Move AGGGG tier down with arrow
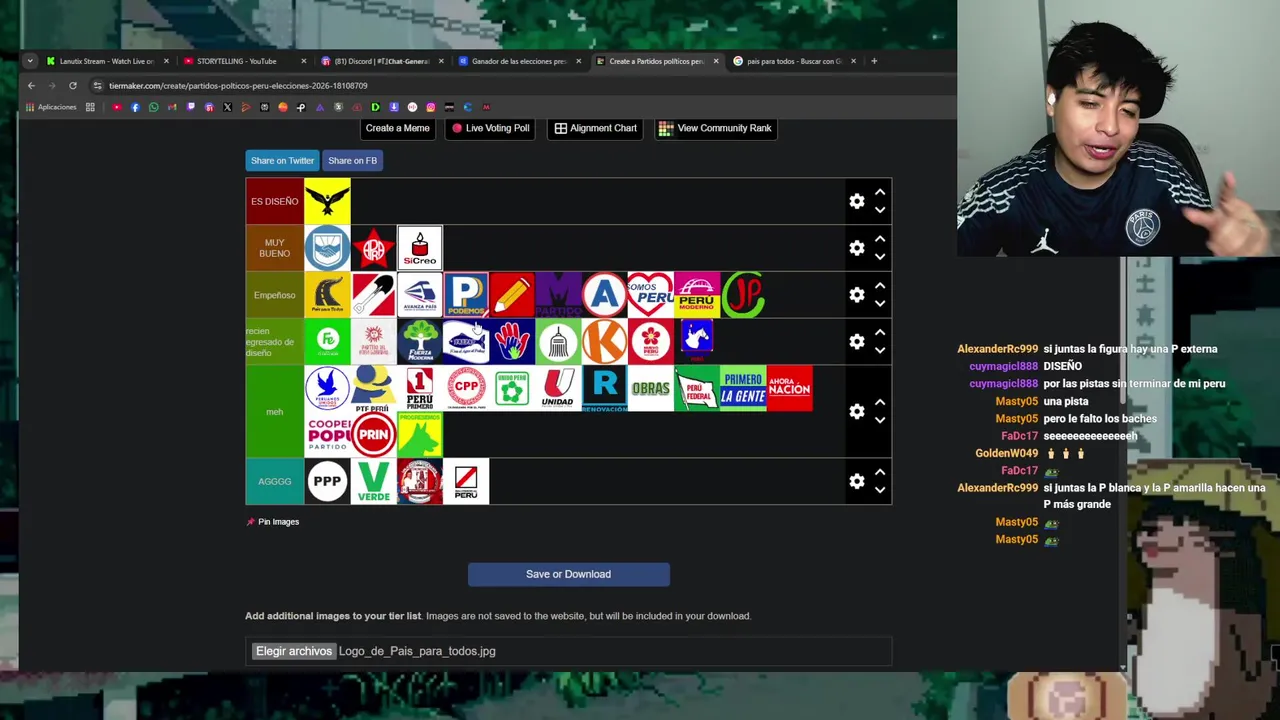This screenshot has height=720, width=1280. (x=880, y=490)
